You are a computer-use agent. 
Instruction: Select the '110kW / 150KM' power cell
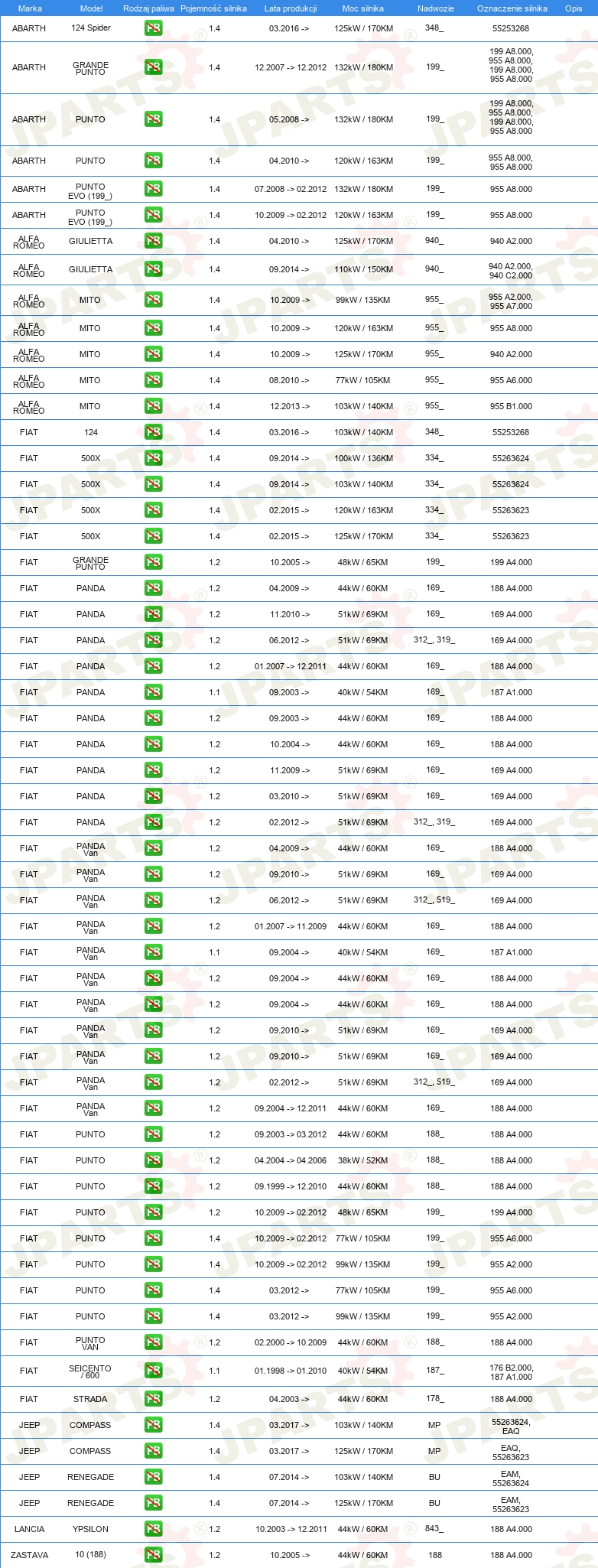pos(363,269)
